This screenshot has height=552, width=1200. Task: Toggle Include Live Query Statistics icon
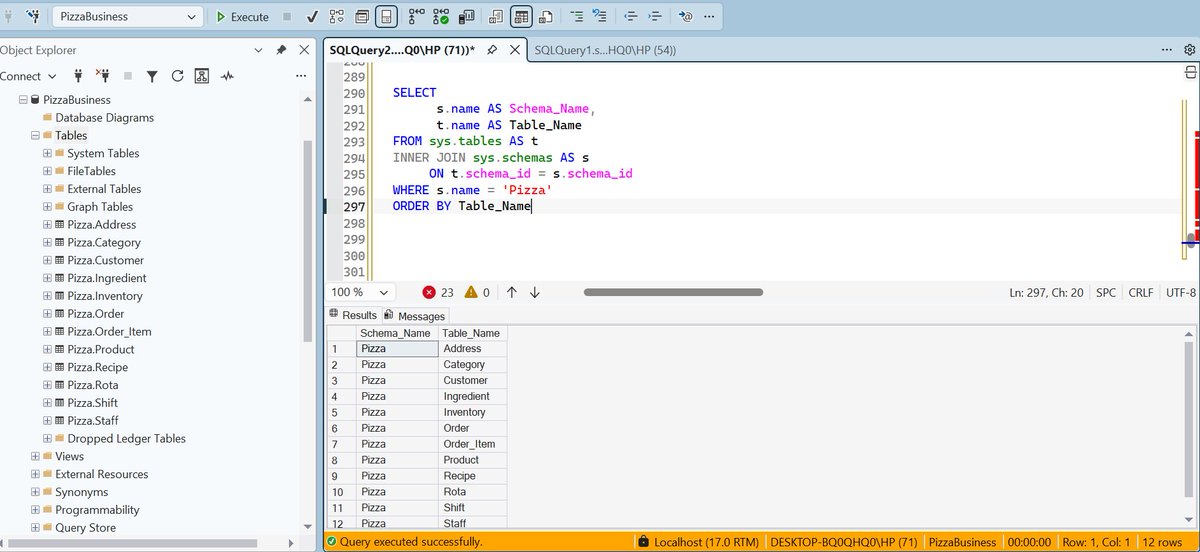(442, 17)
